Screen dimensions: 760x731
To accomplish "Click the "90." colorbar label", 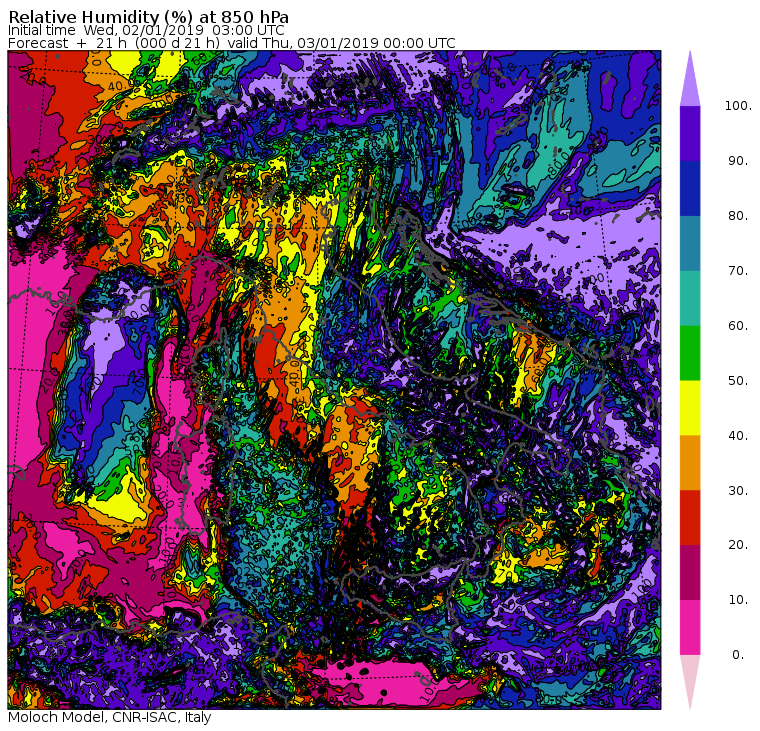I will 738,161.
